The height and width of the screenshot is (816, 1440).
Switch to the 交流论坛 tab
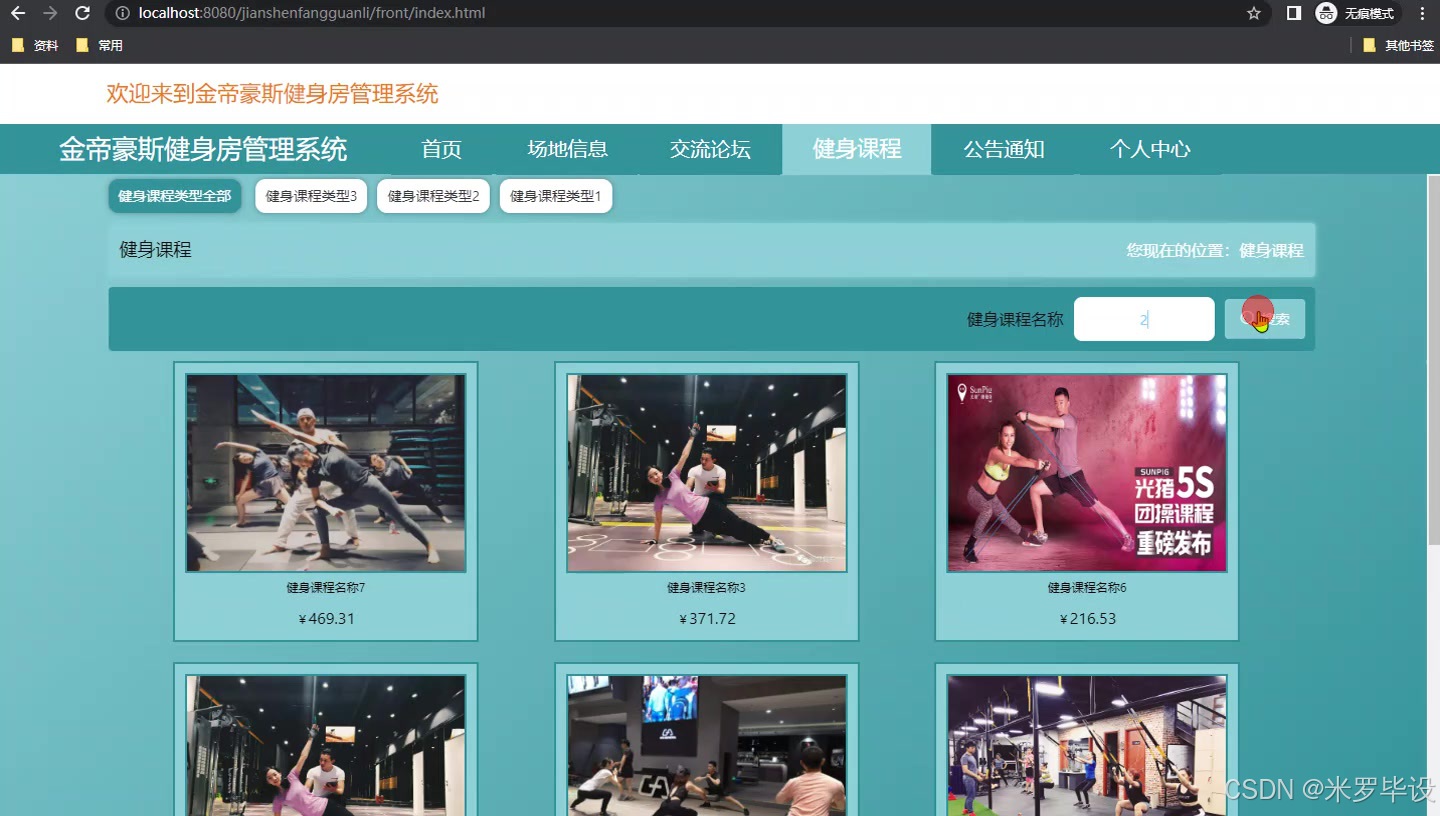[x=710, y=149]
